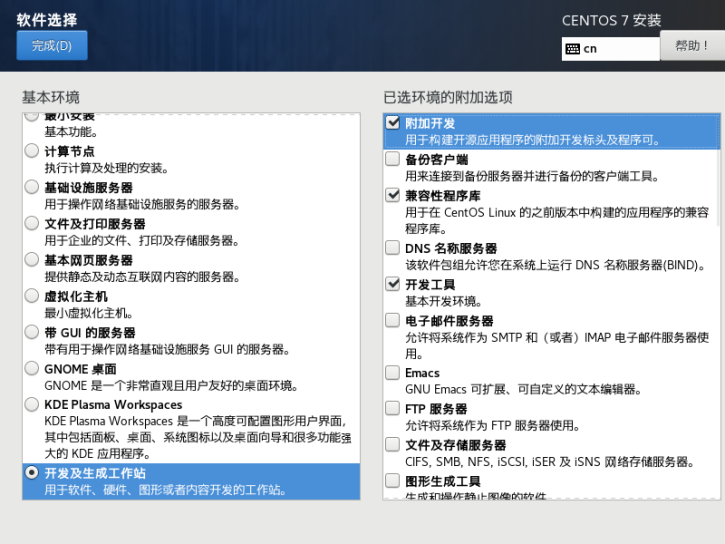Enable the 备份客户端 checkbox
Viewport: 725px width, 544px height.
(x=393, y=159)
